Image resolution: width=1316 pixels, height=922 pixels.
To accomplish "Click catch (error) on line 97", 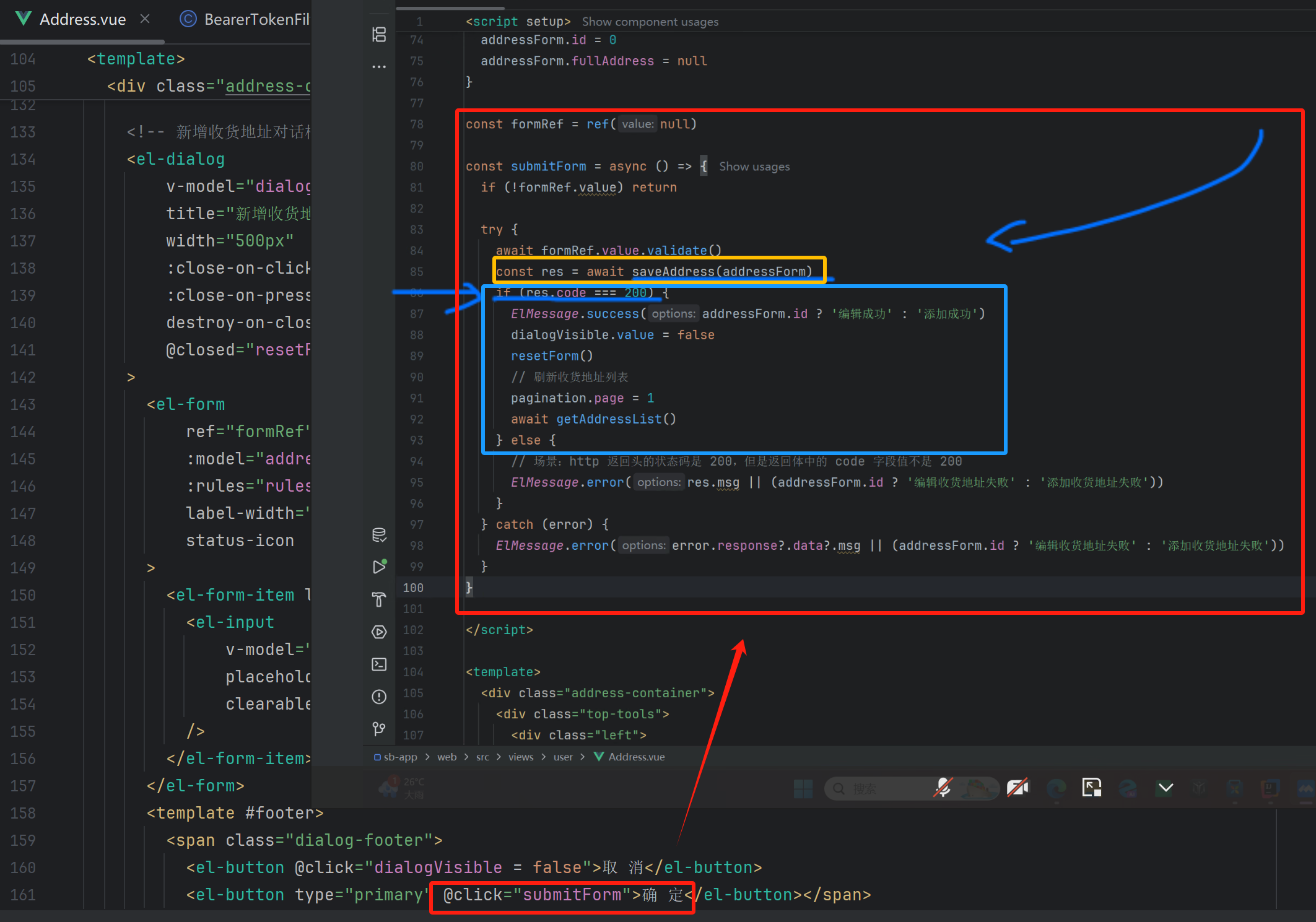I will pyautogui.click(x=544, y=524).
